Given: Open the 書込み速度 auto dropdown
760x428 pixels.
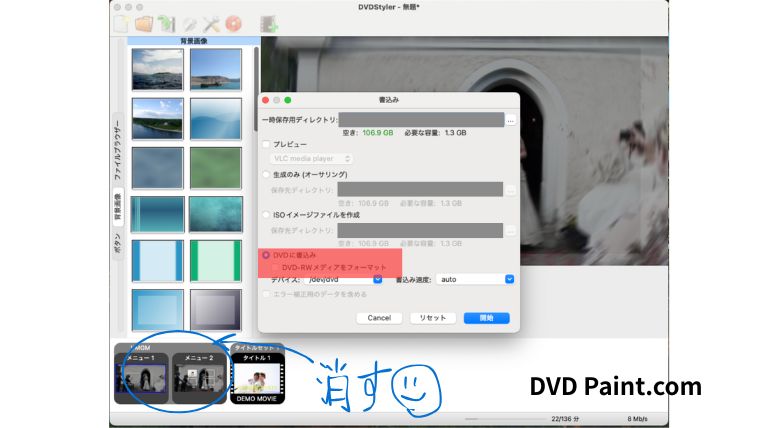Looking at the screenshot, I should point(475,280).
